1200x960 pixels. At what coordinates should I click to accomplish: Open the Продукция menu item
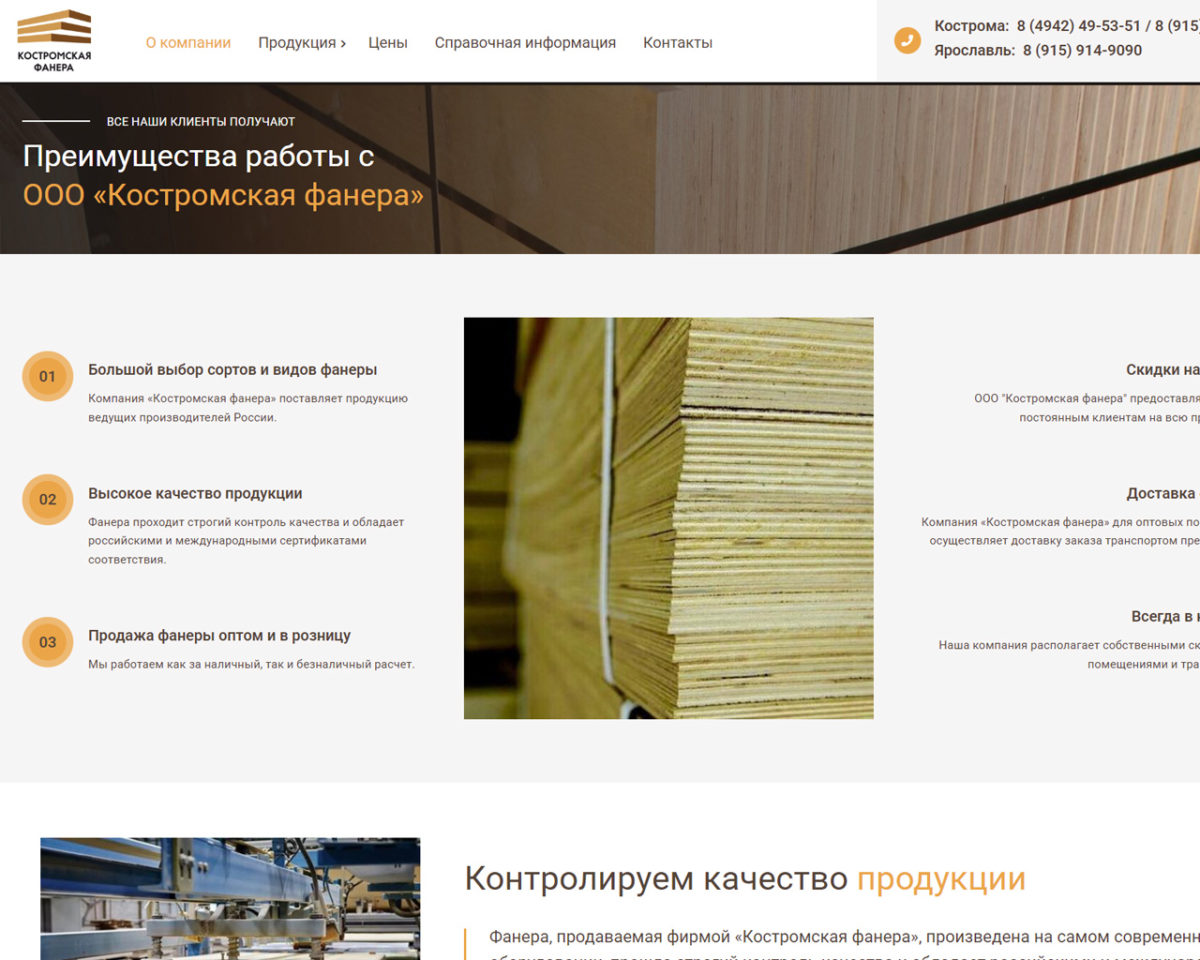[x=297, y=43]
